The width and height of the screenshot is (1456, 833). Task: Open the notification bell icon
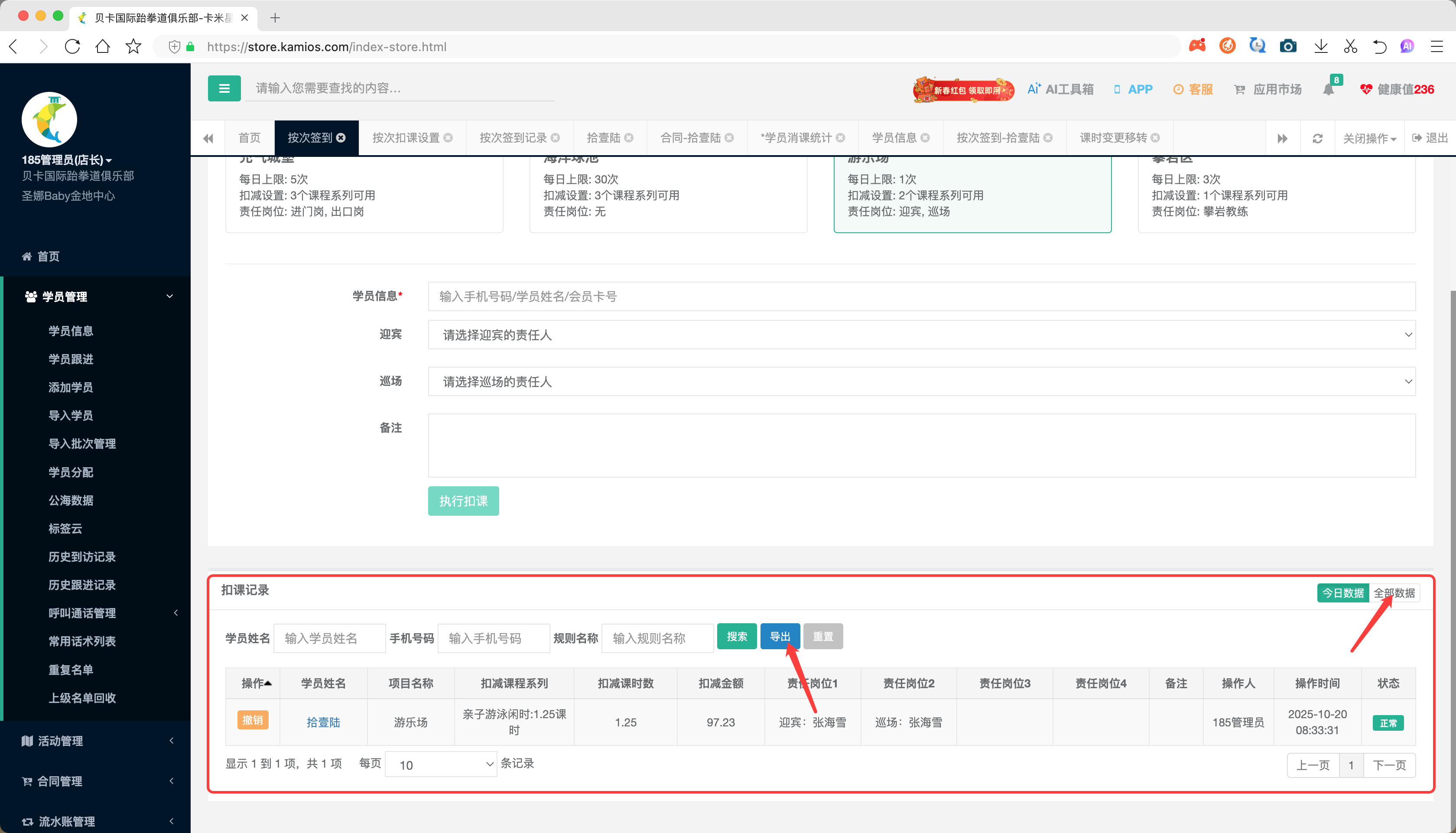click(x=1328, y=90)
